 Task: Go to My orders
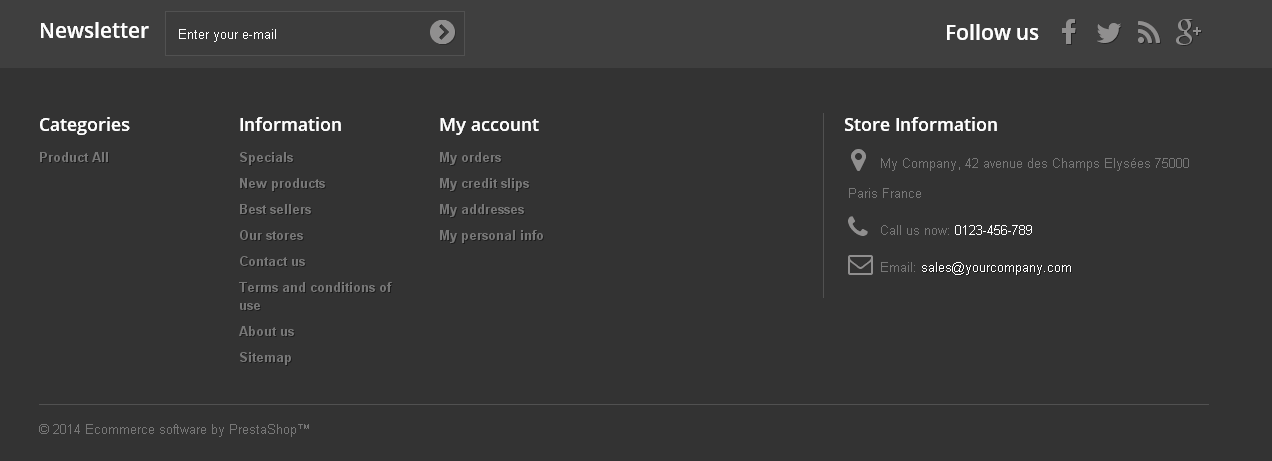[x=470, y=158]
